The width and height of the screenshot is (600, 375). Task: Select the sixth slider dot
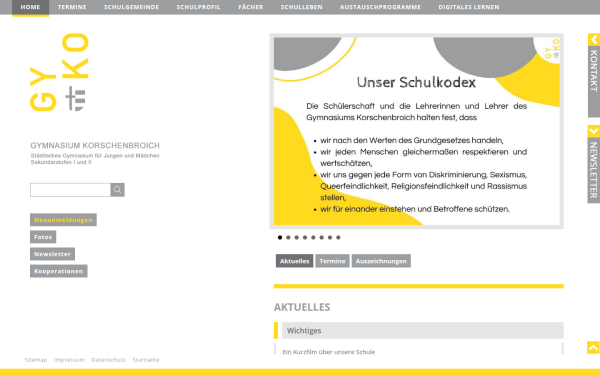(x=321, y=237)
